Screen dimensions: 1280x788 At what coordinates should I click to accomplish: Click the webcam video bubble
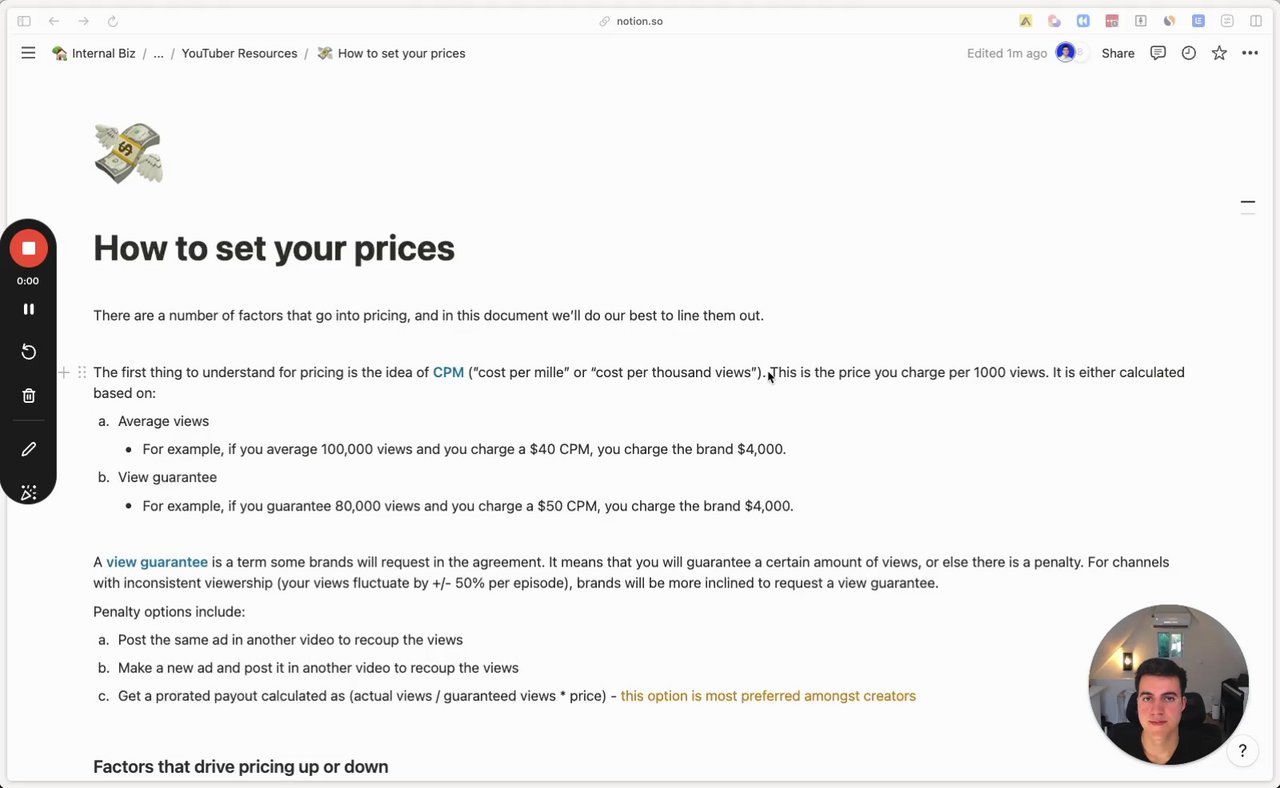[1168, 685]
